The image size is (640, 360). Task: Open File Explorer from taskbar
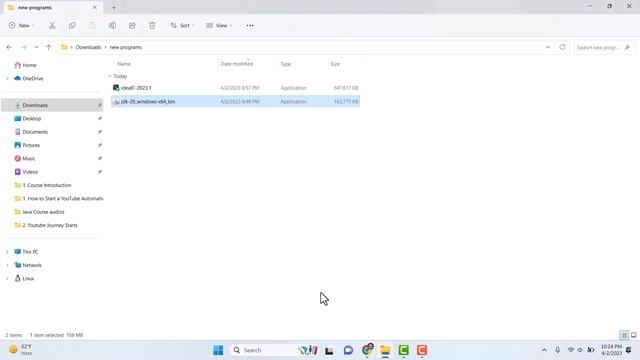pyautogui.click(x=385, y=350)
